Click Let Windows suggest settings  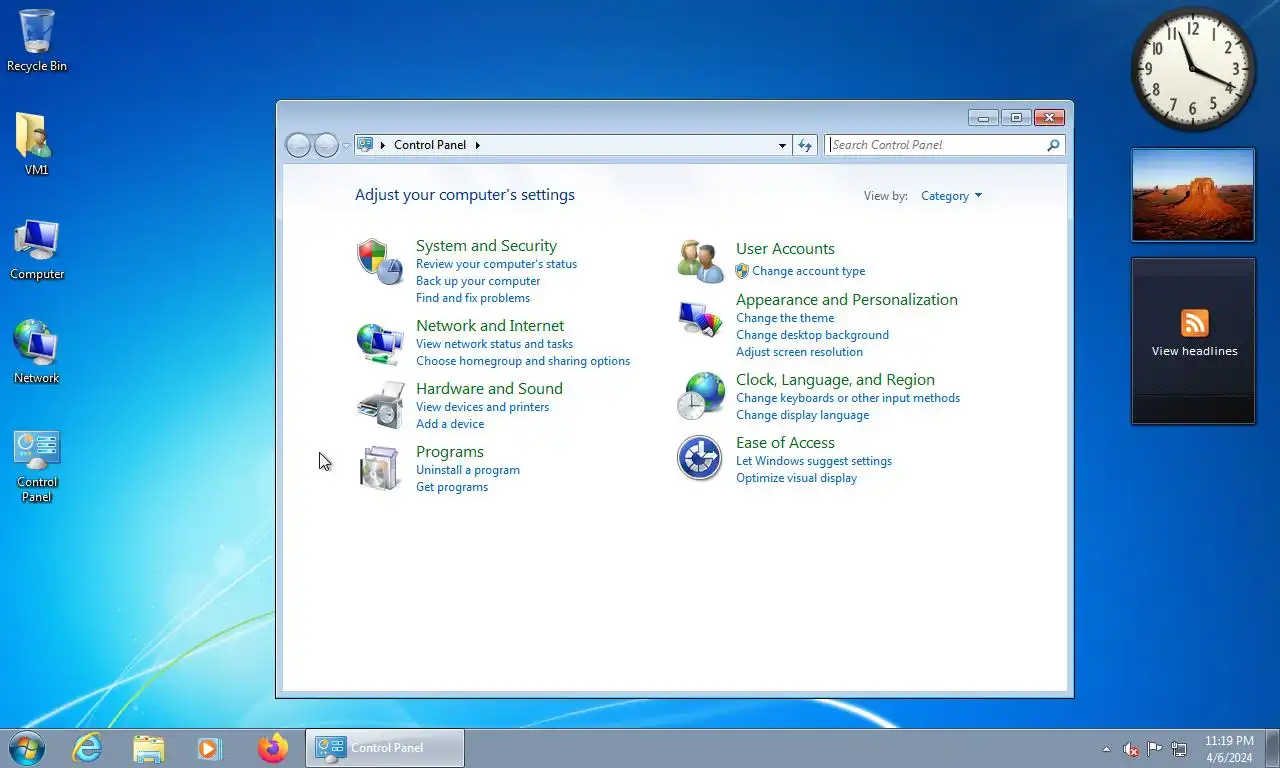[x=814, y=461]
